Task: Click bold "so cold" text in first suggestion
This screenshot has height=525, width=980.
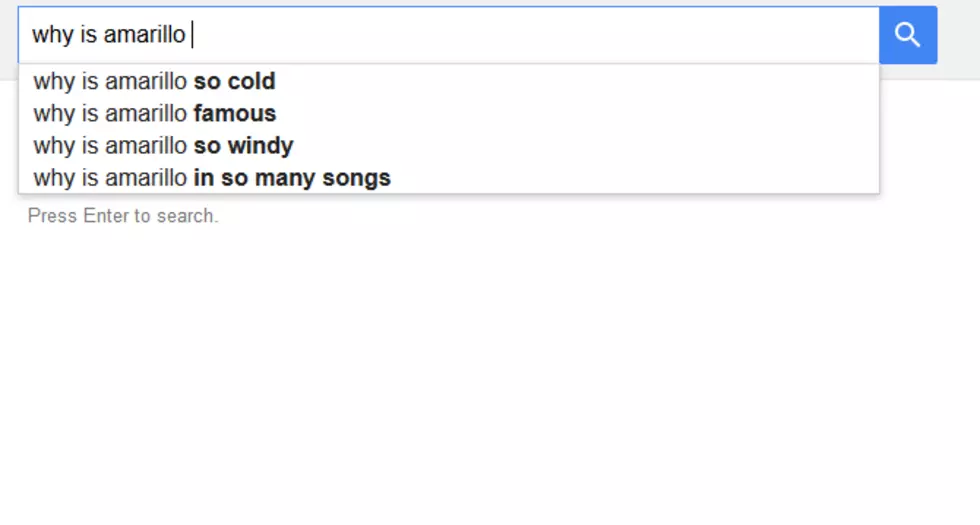Action: [234, 81]
